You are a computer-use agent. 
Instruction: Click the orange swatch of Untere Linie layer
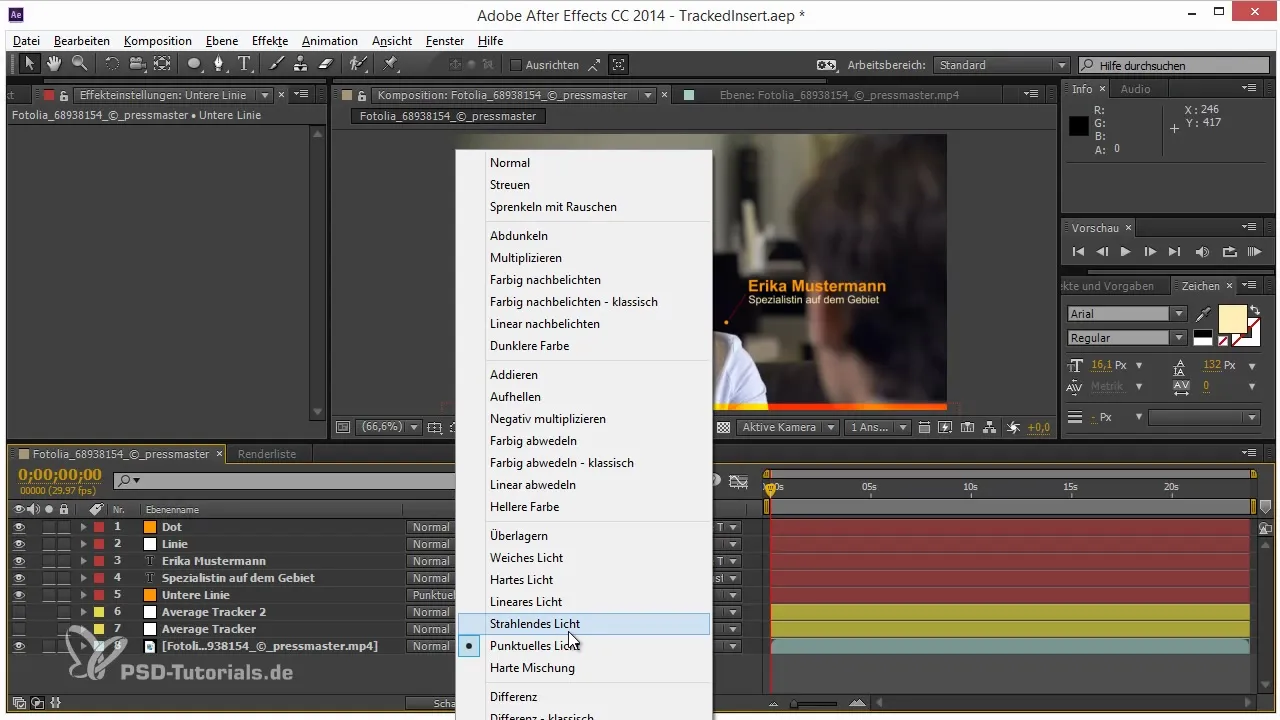[x=150, y=595]
